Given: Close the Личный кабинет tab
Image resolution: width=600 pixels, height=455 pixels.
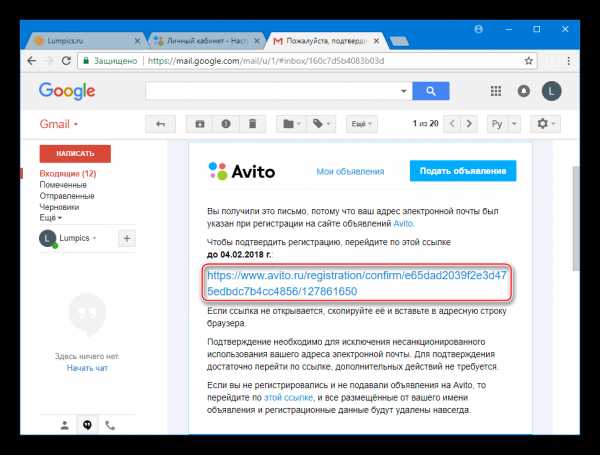Looking at the screenshot, I should pyautogui.click(x=257, y=41).
